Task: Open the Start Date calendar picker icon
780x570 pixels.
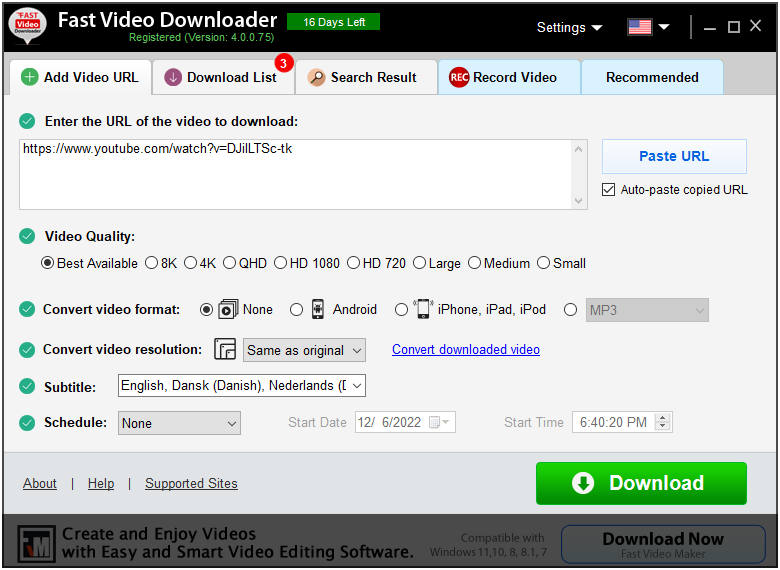Action: pyautogui.click(x=439, y=423)
